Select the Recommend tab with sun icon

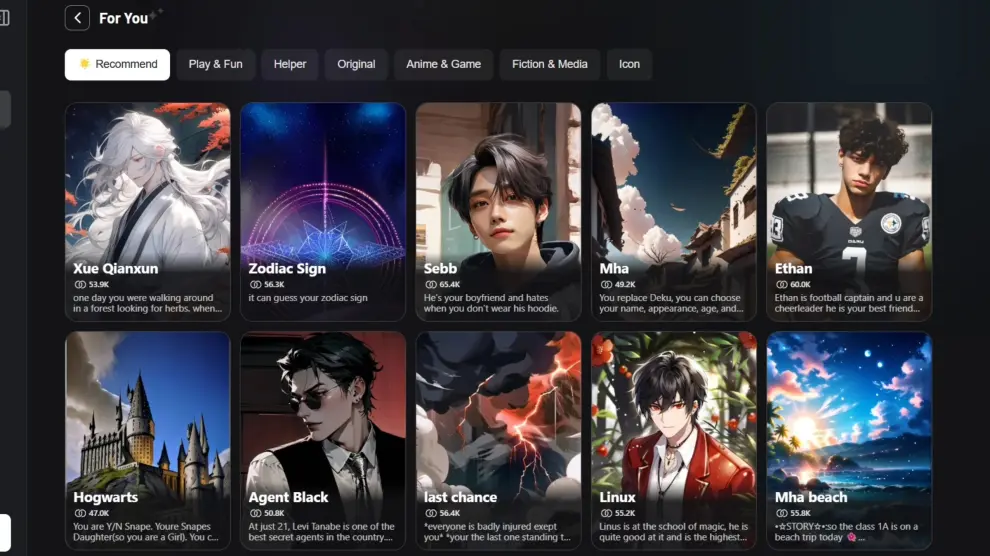pos(117,64)
